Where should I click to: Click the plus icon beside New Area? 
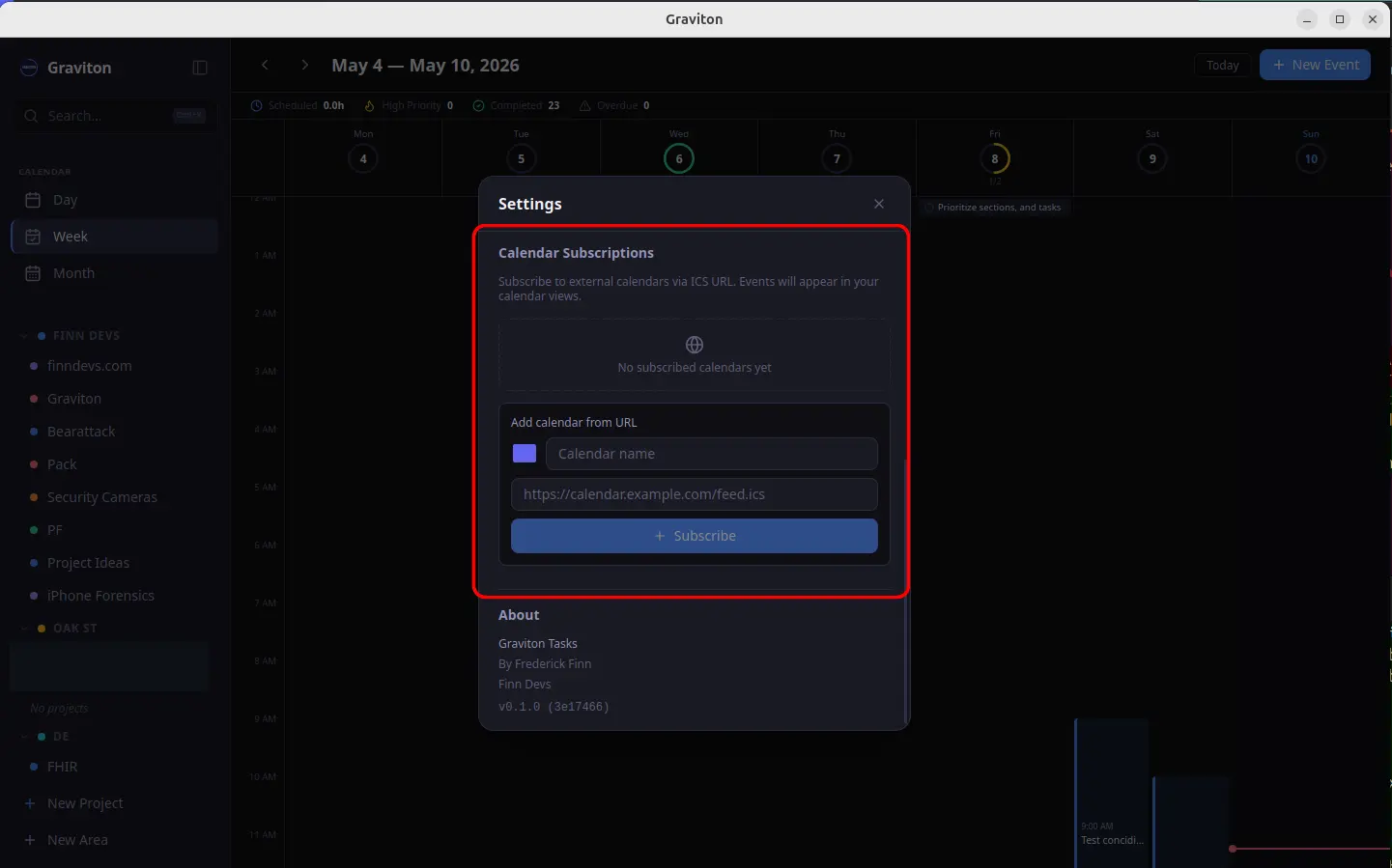click(x=30, y=840)
